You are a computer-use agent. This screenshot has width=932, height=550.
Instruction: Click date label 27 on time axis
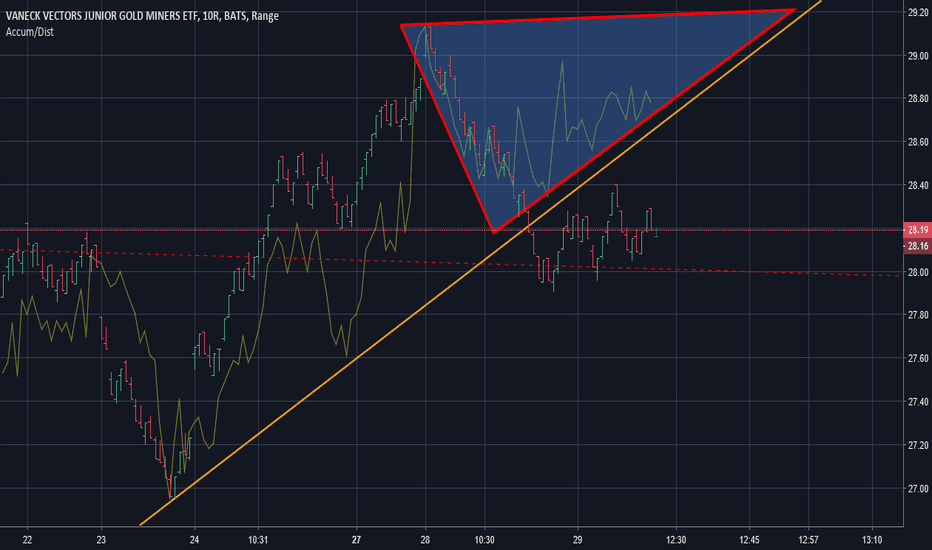(x=356, y=540)
